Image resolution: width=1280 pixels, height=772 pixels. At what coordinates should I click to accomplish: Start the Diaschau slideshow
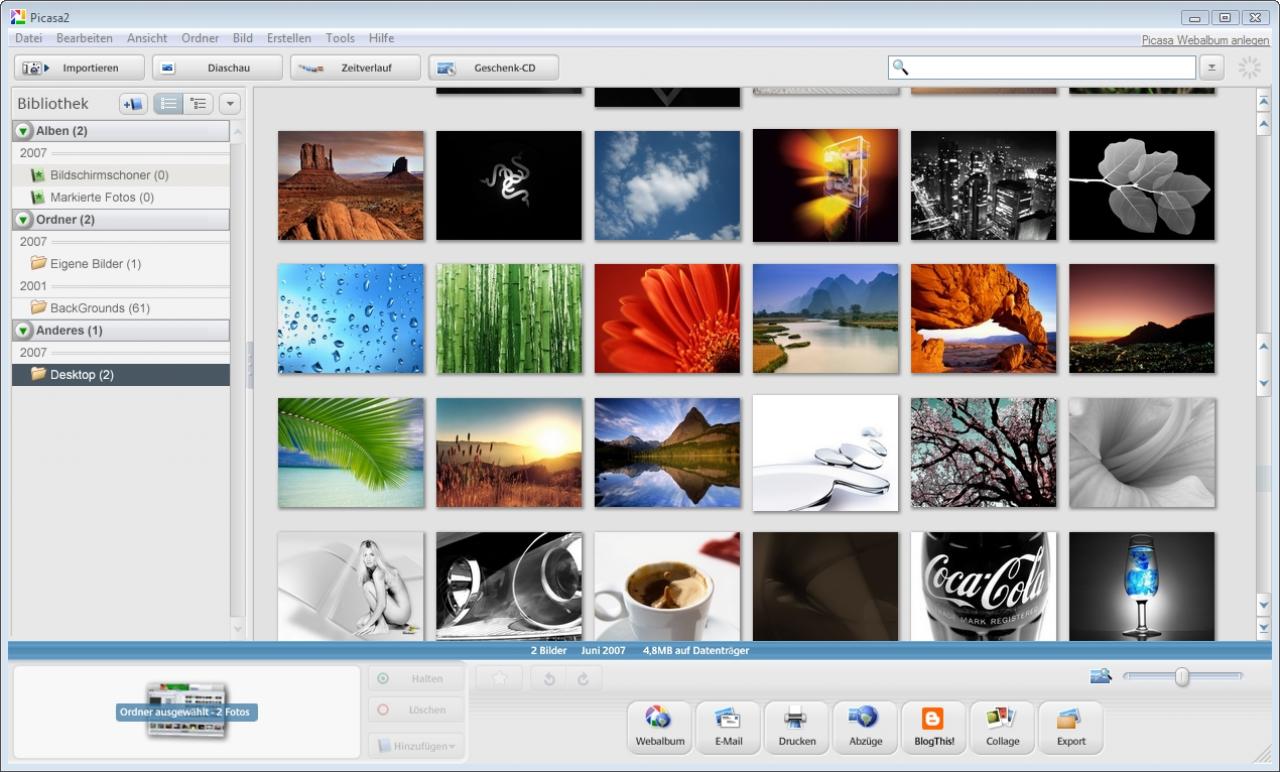point(217,68)
